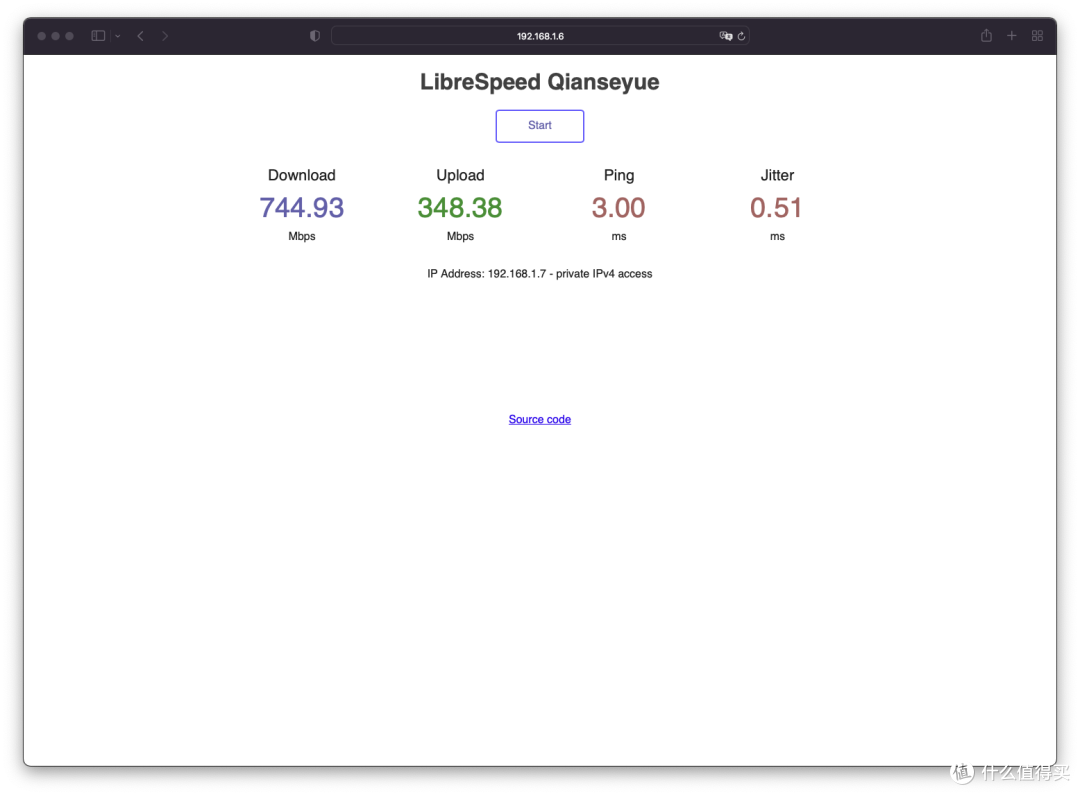1080x795 pixels.
Task: Click the LibreSpeed Qianseyue page heading
Action: pos(539,82)
